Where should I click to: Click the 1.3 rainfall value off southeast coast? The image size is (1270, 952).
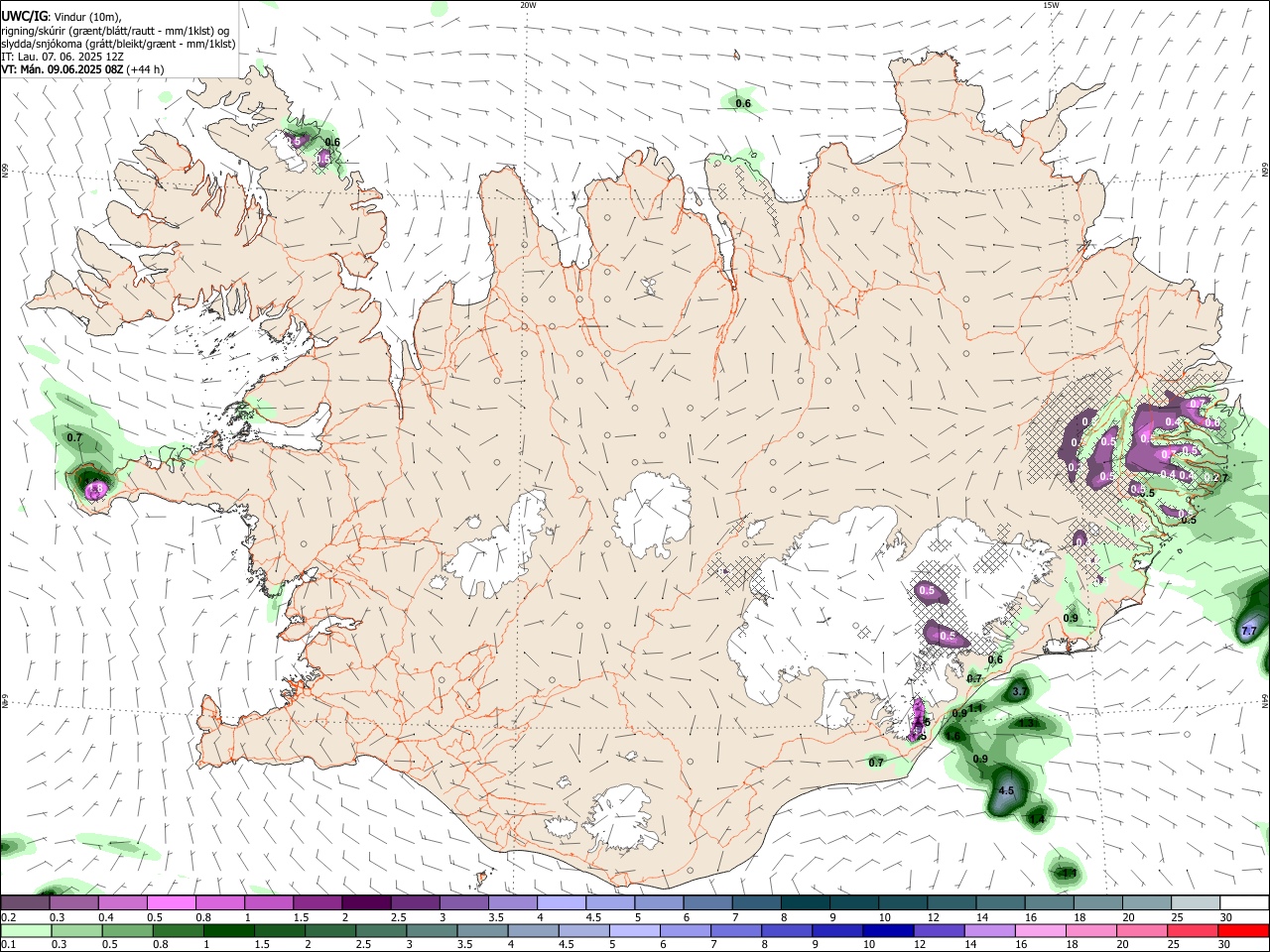(x=1027, y=723)
